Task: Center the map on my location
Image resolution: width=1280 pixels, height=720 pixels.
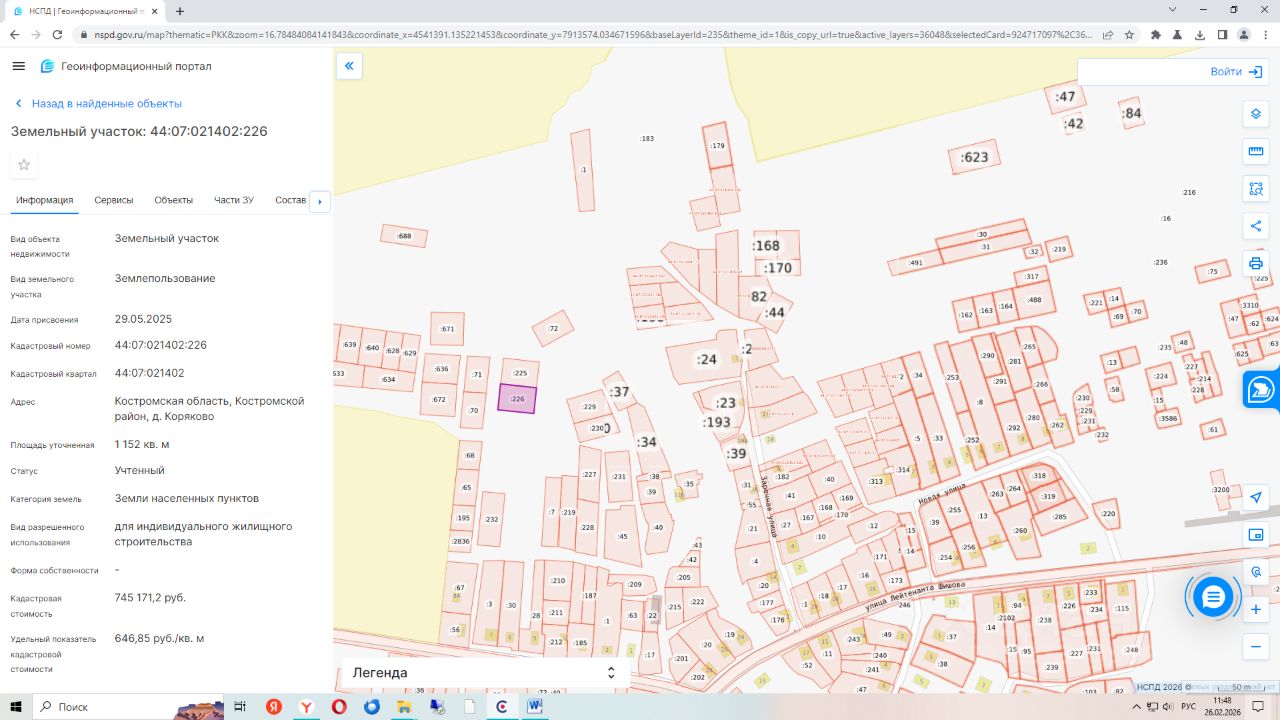Action: [x=1256, y=498]
